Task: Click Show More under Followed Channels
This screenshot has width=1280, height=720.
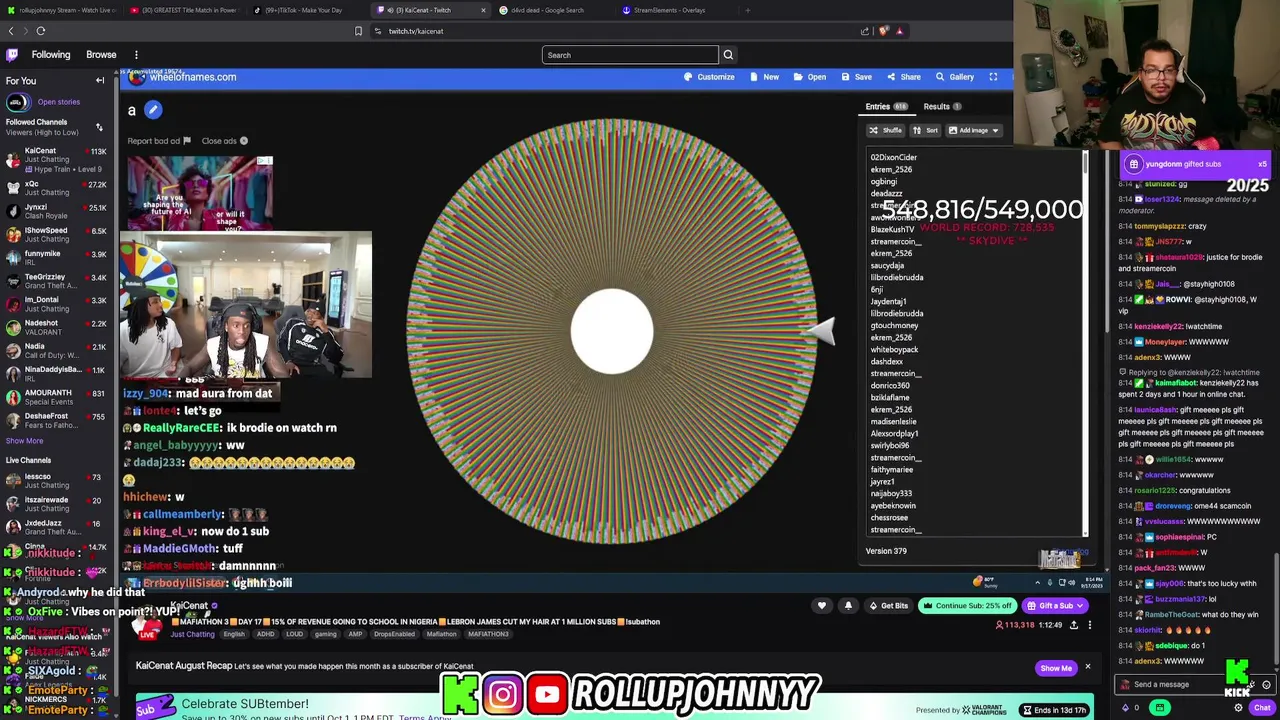Action: point(24,441)
